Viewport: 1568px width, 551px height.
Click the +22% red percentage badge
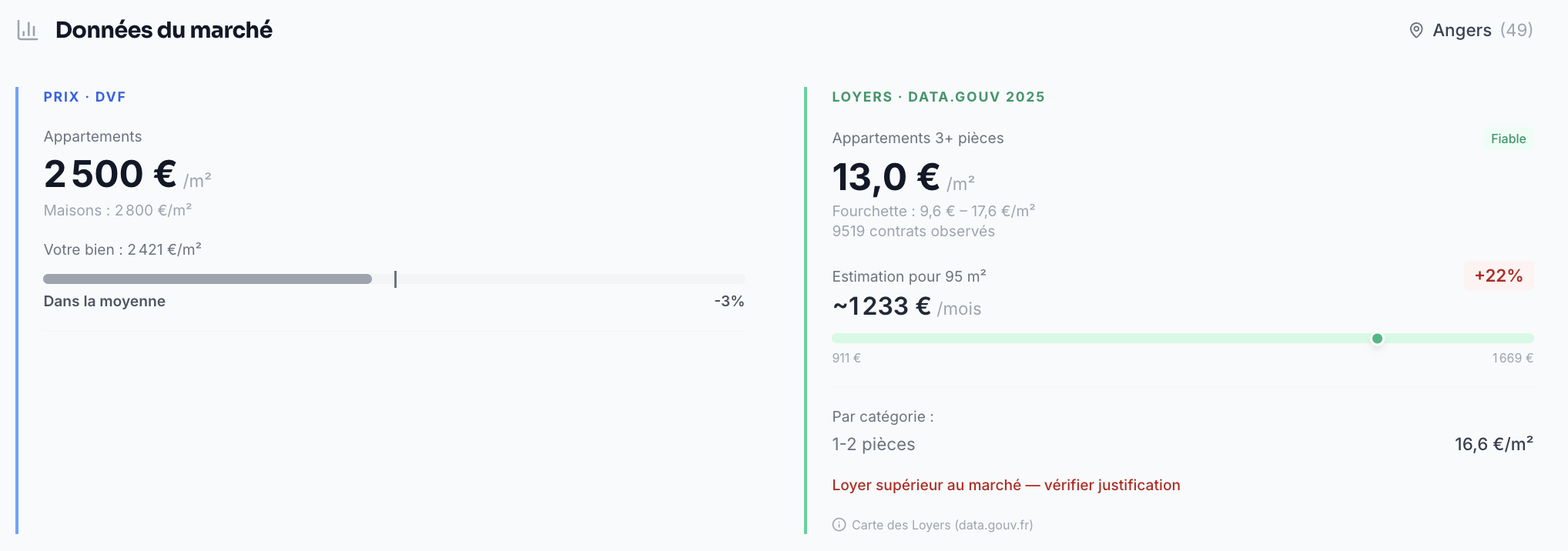[x=1498, y=275]
